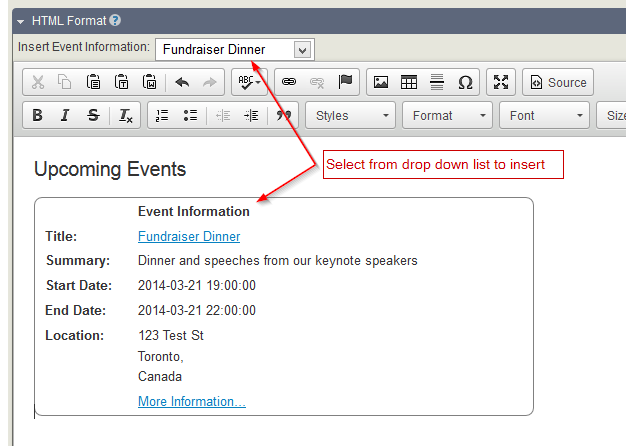Viewport: 626px width, 446px height.
Task: Click the Start Date: label
Action: [79, 285]
